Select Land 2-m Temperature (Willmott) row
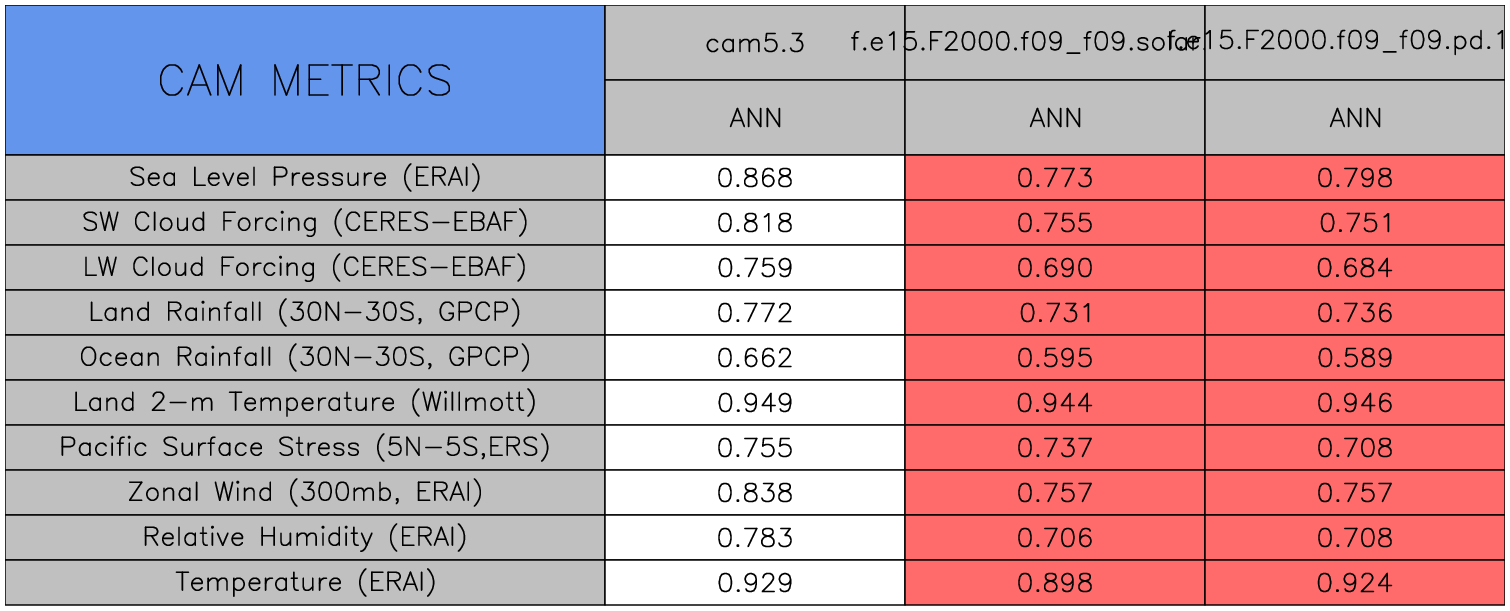Image resolution: width=1510 pixels, height=611 pixels. (x=305, y=402)
